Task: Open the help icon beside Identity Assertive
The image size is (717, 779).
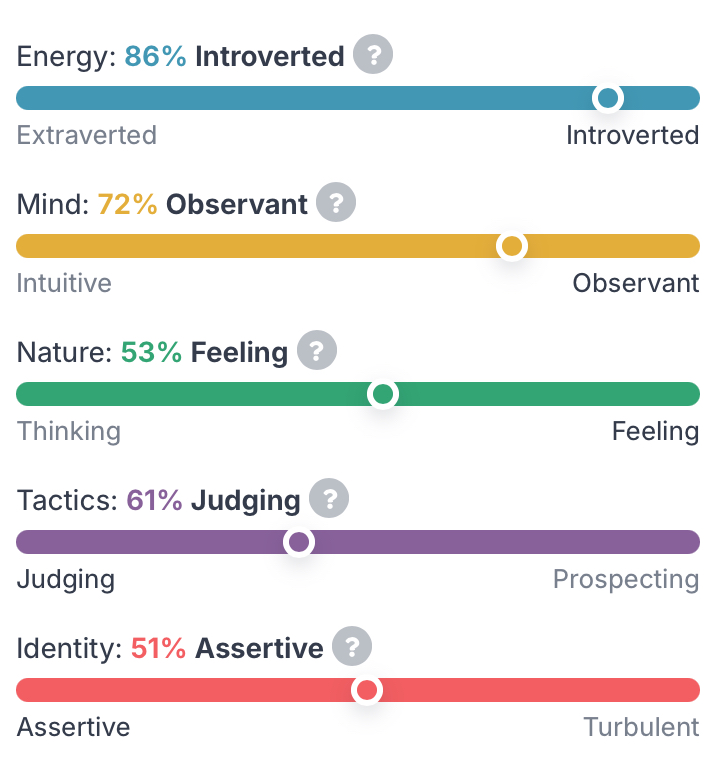Action: [x=352, y=646]
